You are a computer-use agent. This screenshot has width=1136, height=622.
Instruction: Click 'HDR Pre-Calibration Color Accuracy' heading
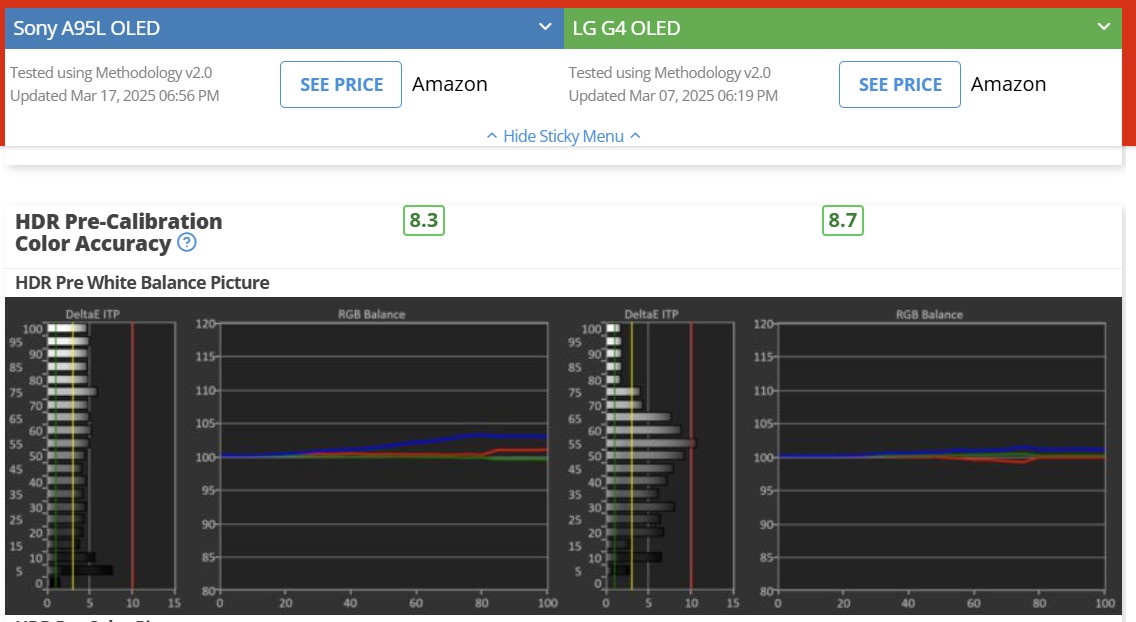[119, 232]
